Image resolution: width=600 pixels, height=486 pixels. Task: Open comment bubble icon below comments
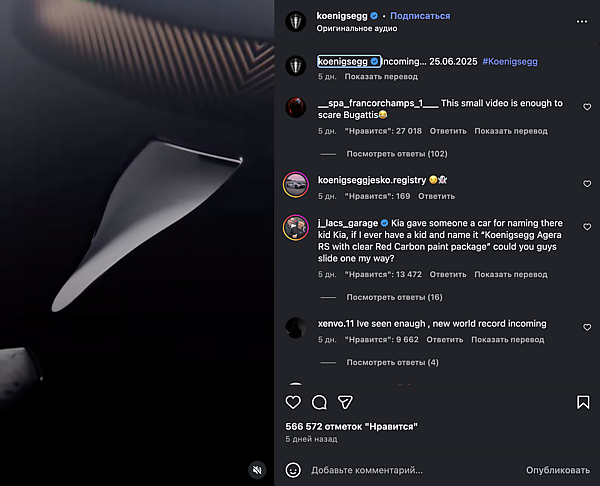(x=319, y=402)
